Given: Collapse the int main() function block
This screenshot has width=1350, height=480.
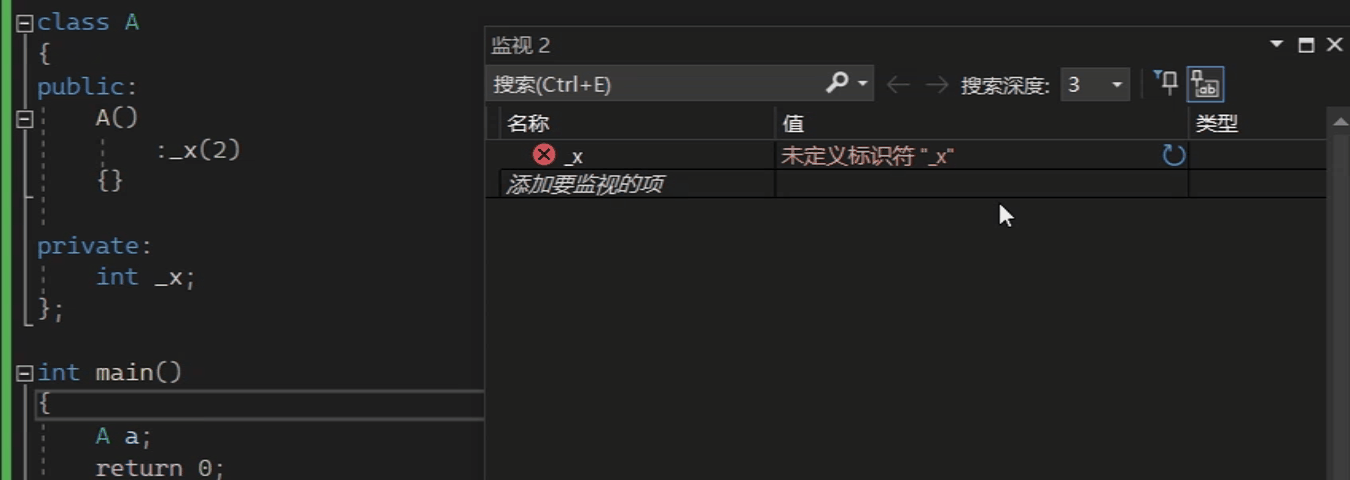Looking at the screenshot, I should [25, 373].
